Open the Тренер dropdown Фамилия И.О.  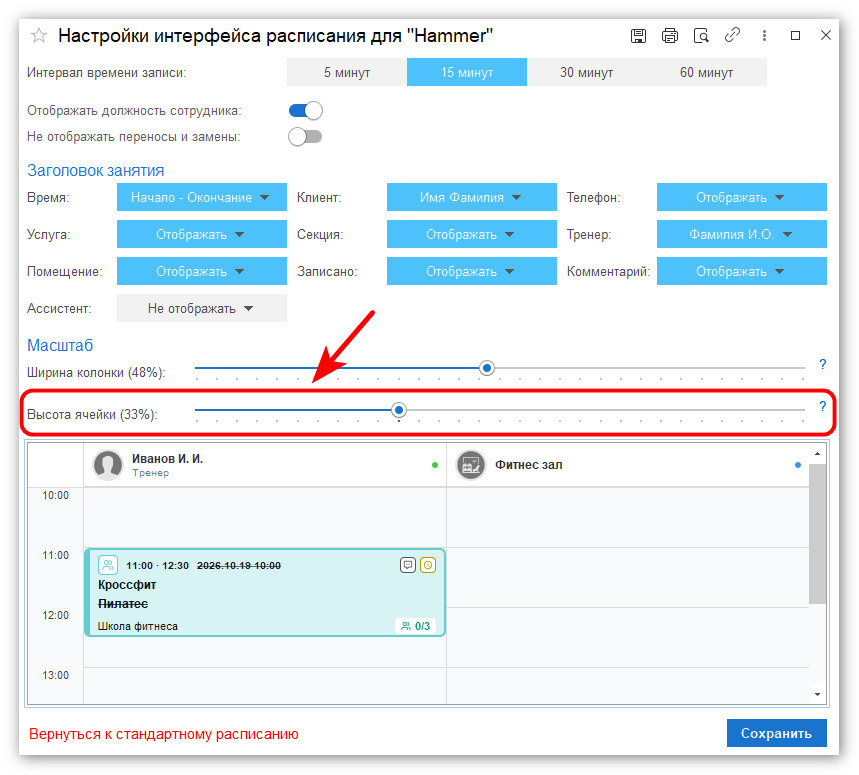pos(742,234)
